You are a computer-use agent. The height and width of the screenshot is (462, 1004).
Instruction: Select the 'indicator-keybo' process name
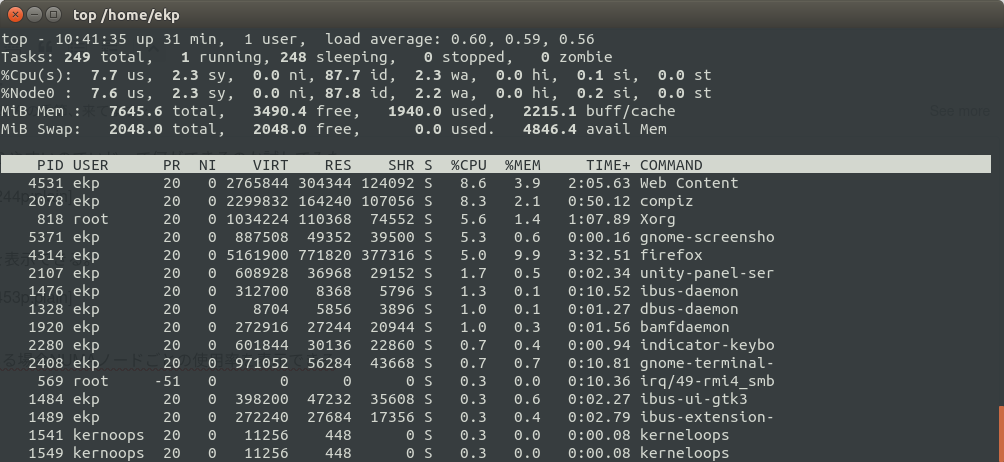(x=707, y=344)
